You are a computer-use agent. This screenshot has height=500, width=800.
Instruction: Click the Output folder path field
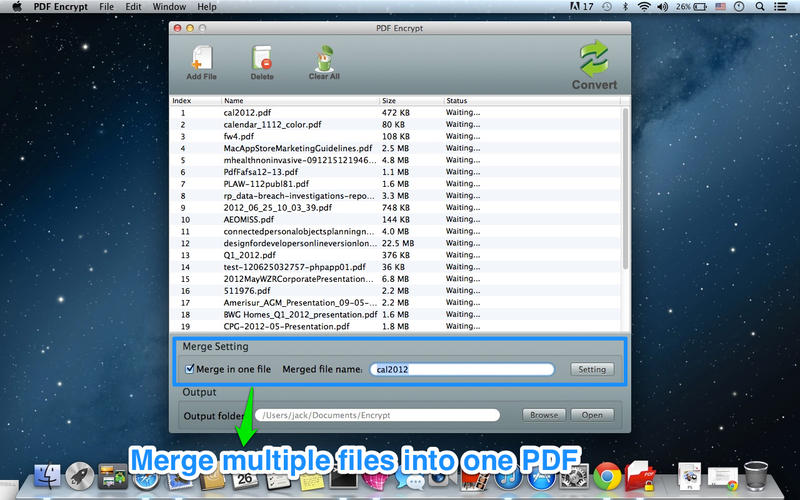(378, 415)
